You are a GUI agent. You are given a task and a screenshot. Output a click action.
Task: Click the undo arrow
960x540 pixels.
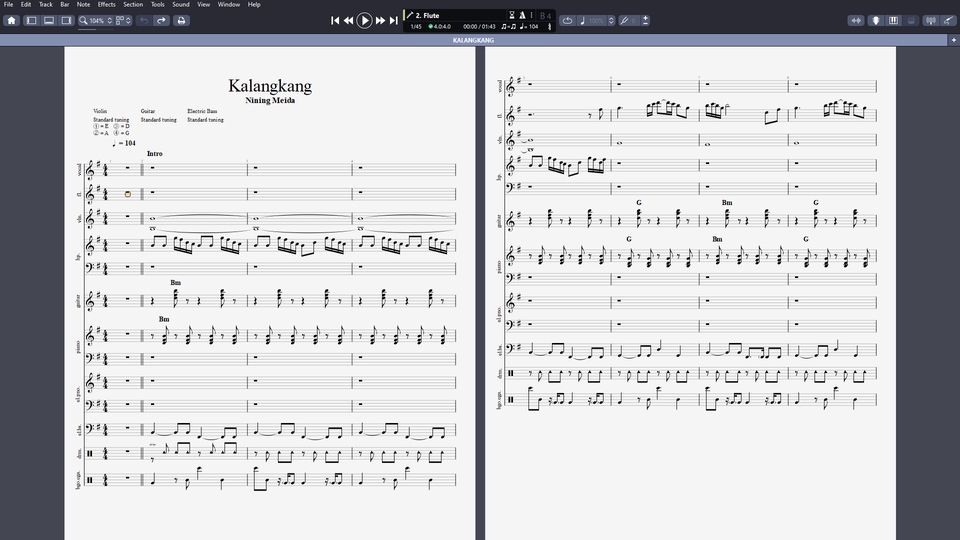tap(144, 20)
